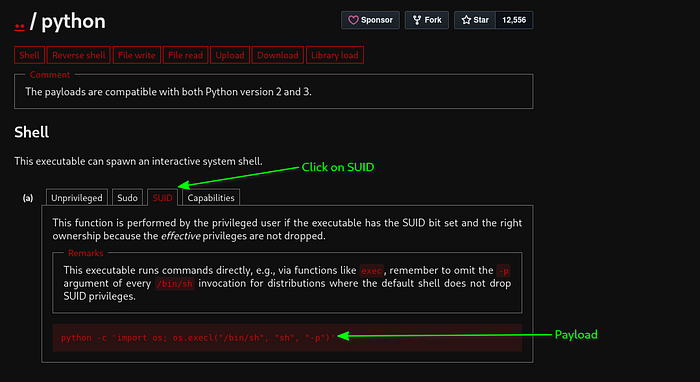Click 'This executable can spawn an interactive system shell.'
This screenshot has width=700, height=382.
point(138,161)
